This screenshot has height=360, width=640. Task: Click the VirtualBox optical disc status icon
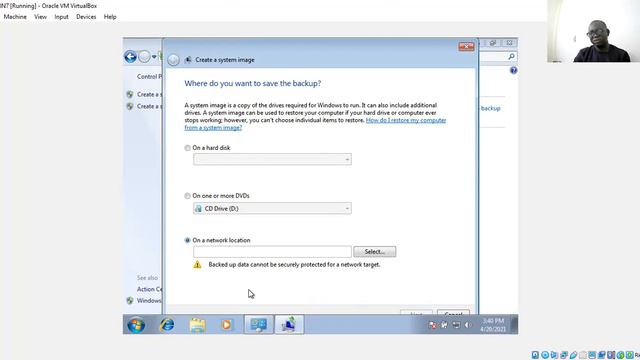point(545,355)
